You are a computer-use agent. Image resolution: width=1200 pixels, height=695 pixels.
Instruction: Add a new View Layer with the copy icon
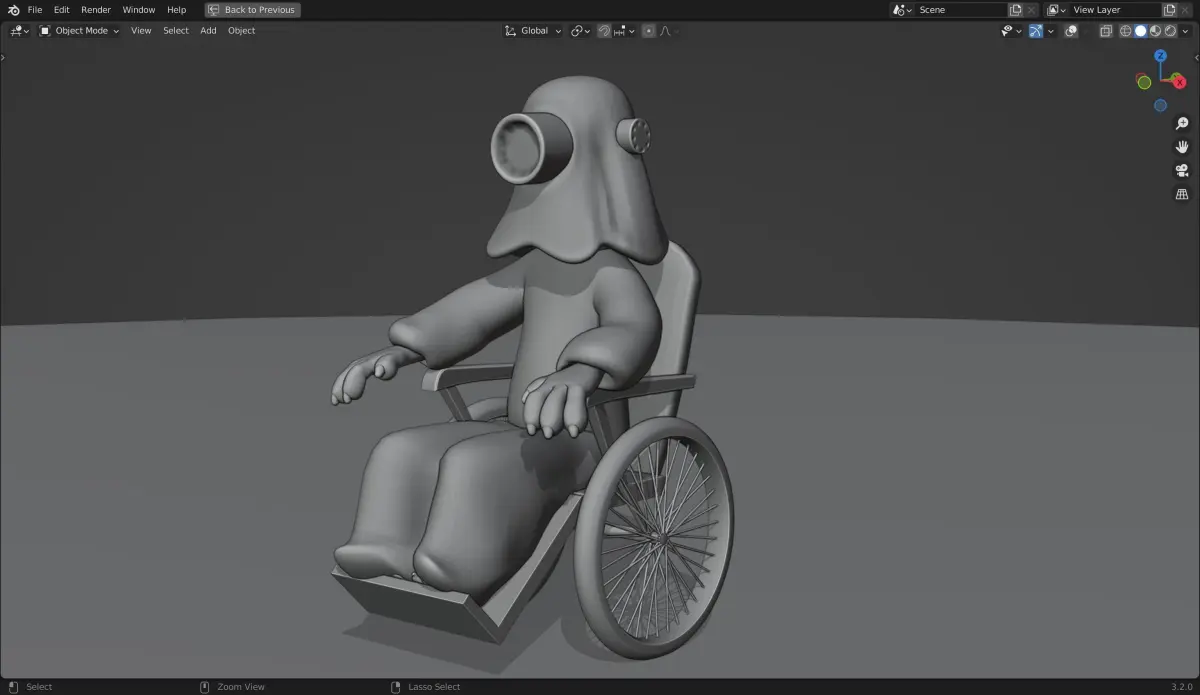click(x=1170, y=10)
